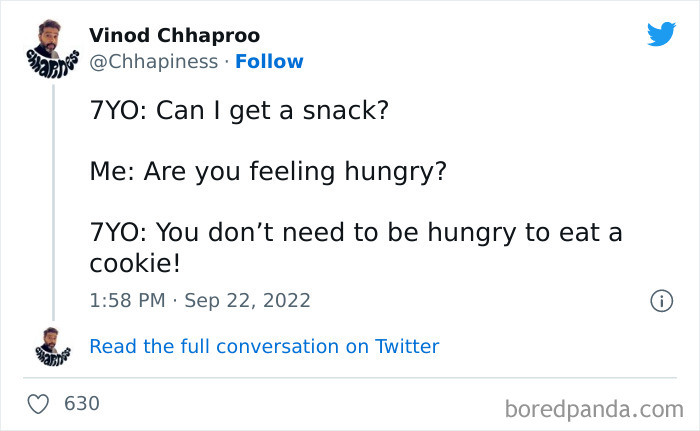700x431 pixels.
Task: Click the 630 likes count
Action: click(x=81, y=404)
